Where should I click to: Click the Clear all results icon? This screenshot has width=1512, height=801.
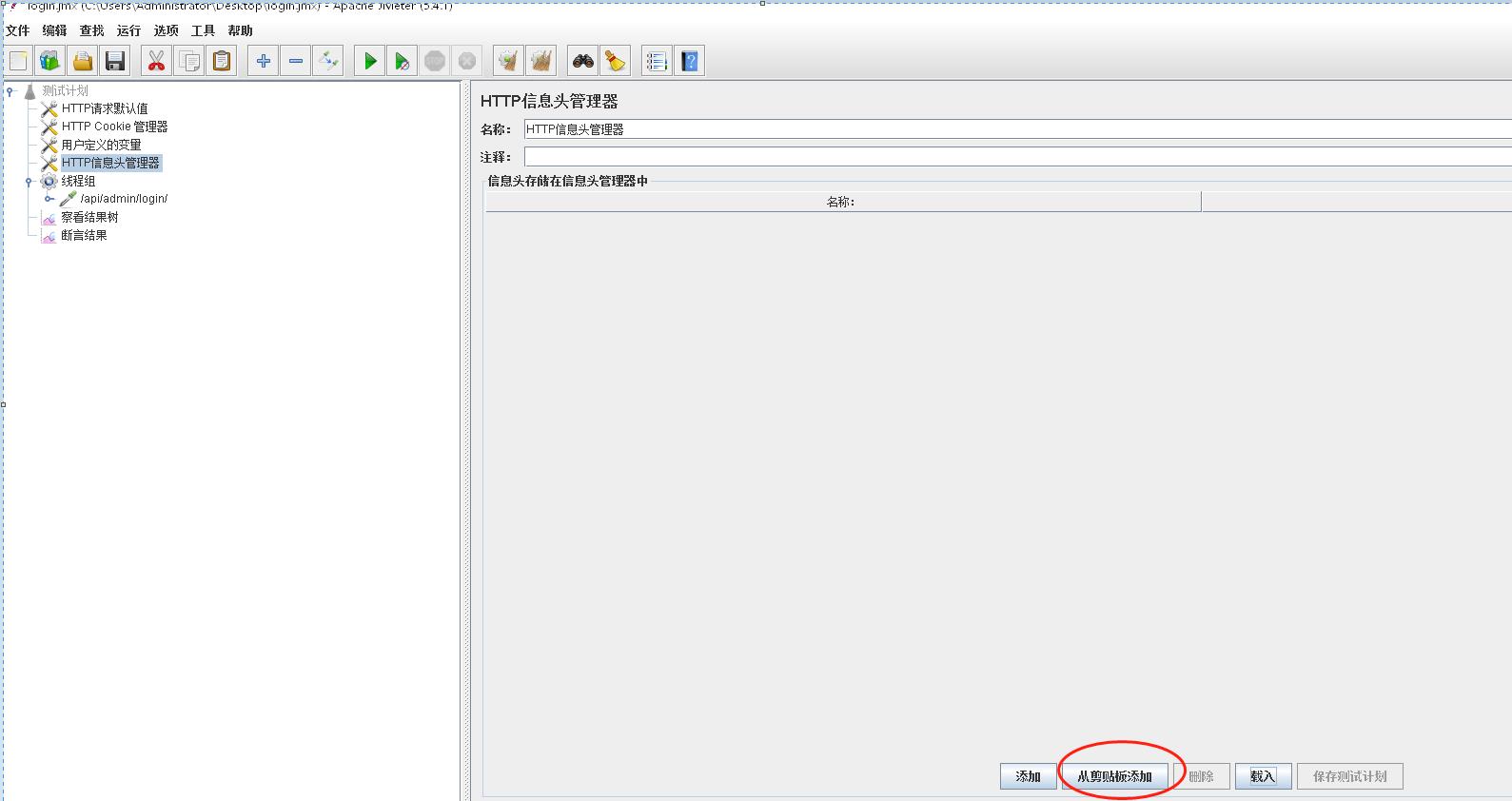[541, 62]
